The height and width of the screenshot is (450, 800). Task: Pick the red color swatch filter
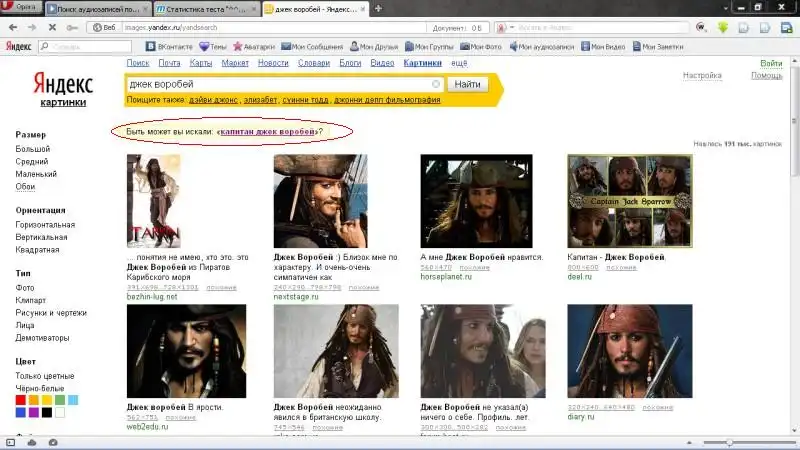click(21, 400)
